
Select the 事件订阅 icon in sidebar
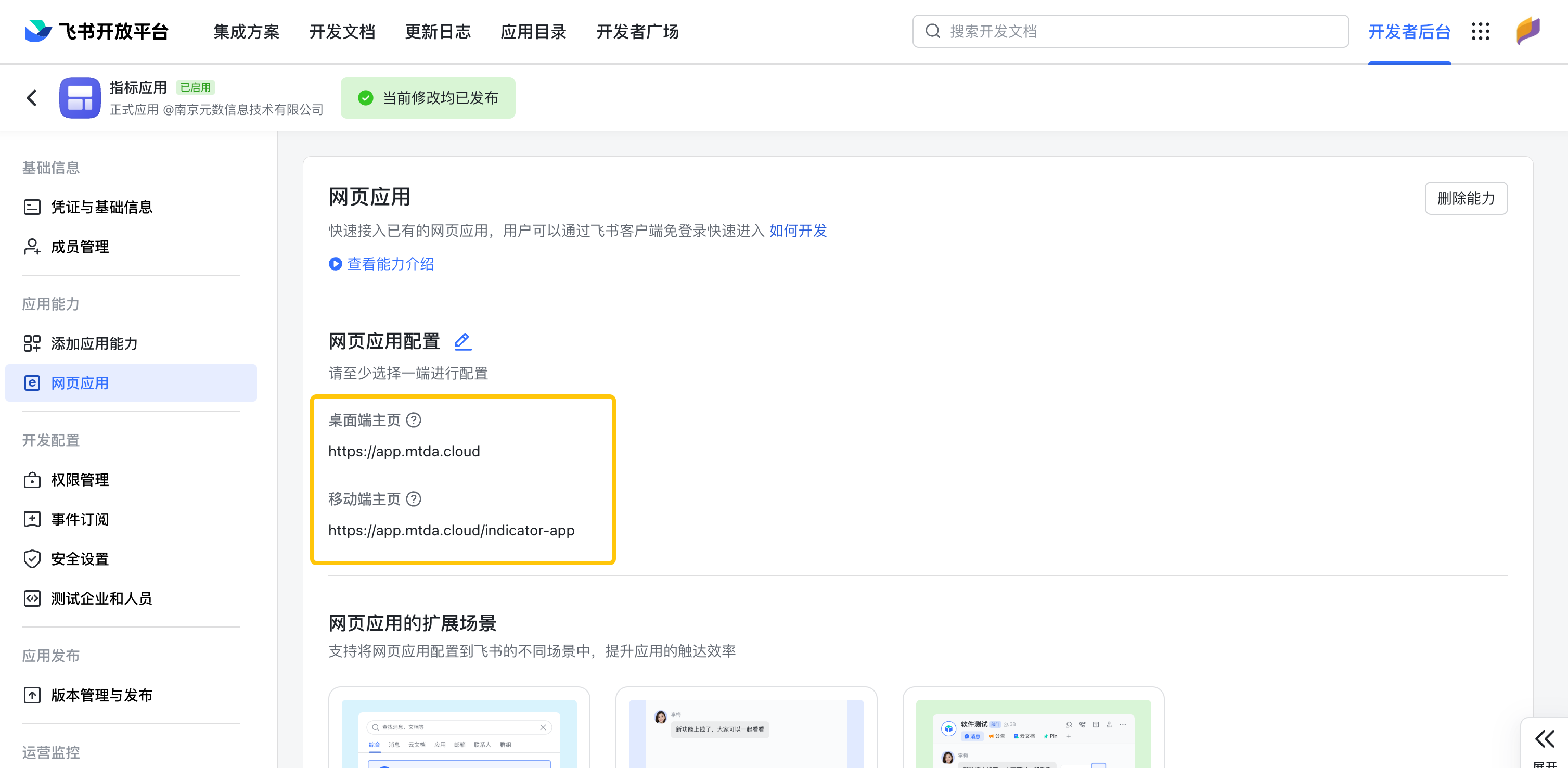coord(32,519)
